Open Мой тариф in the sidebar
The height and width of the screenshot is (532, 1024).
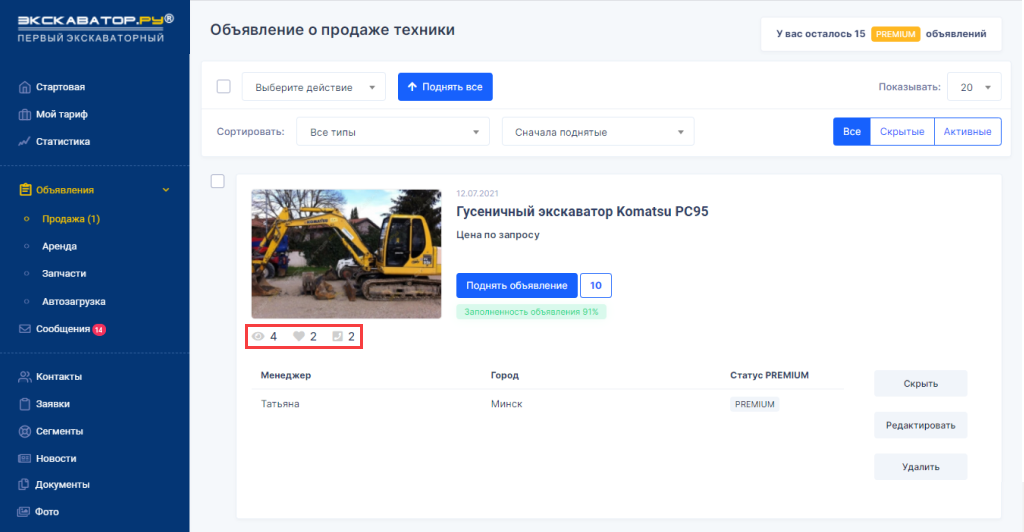coord(61,114)
